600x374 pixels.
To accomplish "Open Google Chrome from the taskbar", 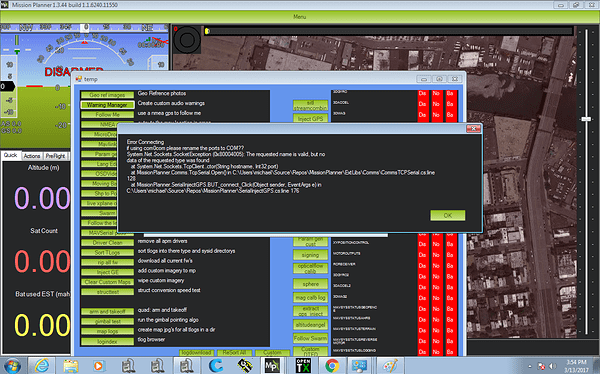I will 332,366.
